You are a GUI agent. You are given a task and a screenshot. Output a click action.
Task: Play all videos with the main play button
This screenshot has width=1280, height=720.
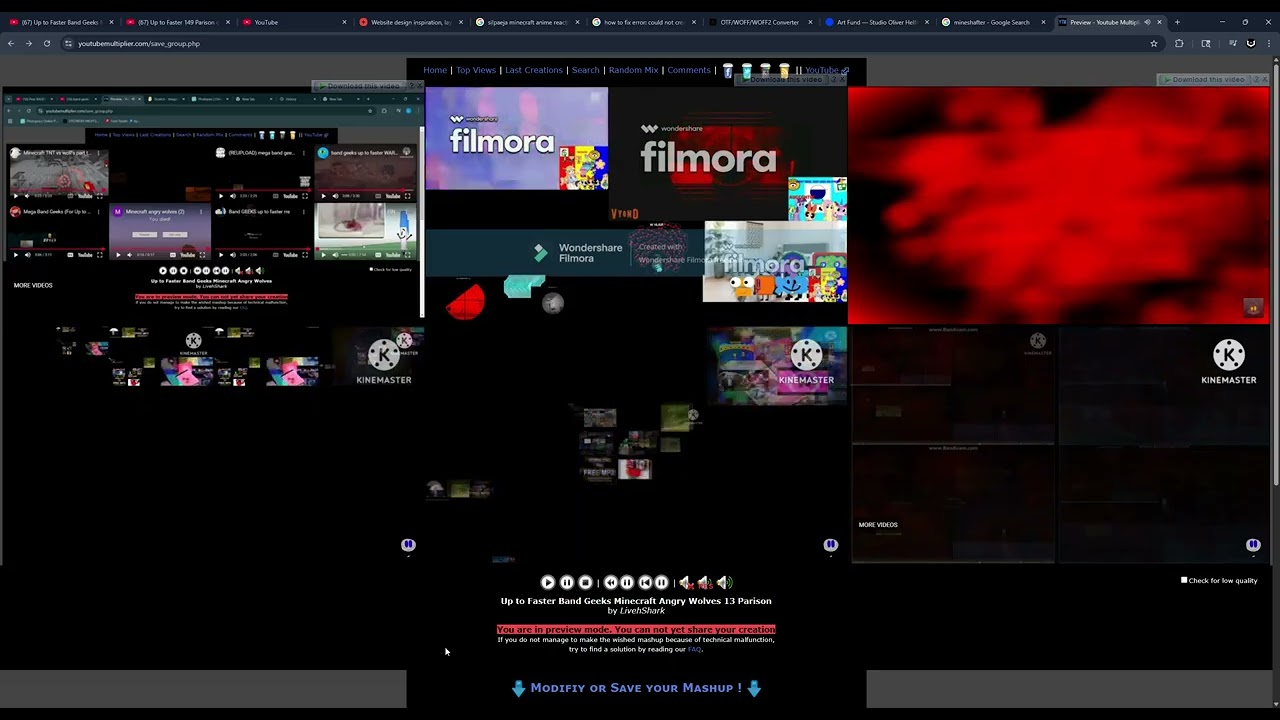[x=547, y=582]
